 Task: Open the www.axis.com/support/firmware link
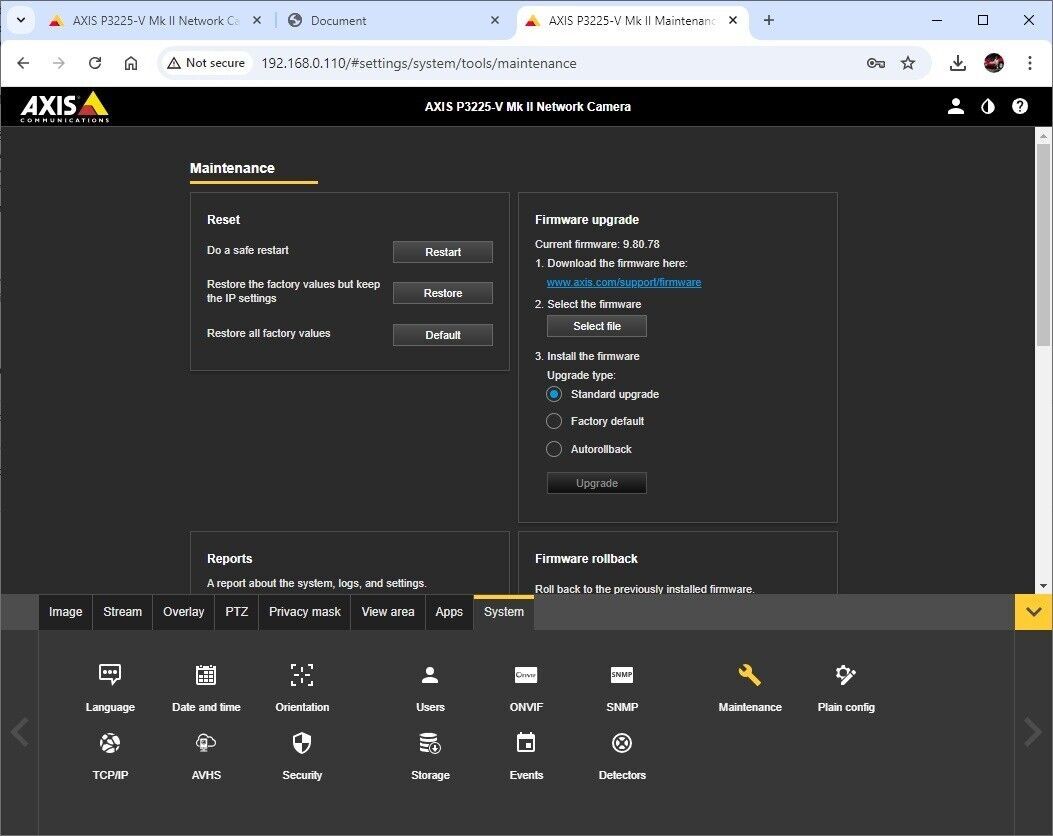click(x=624, y=283)
